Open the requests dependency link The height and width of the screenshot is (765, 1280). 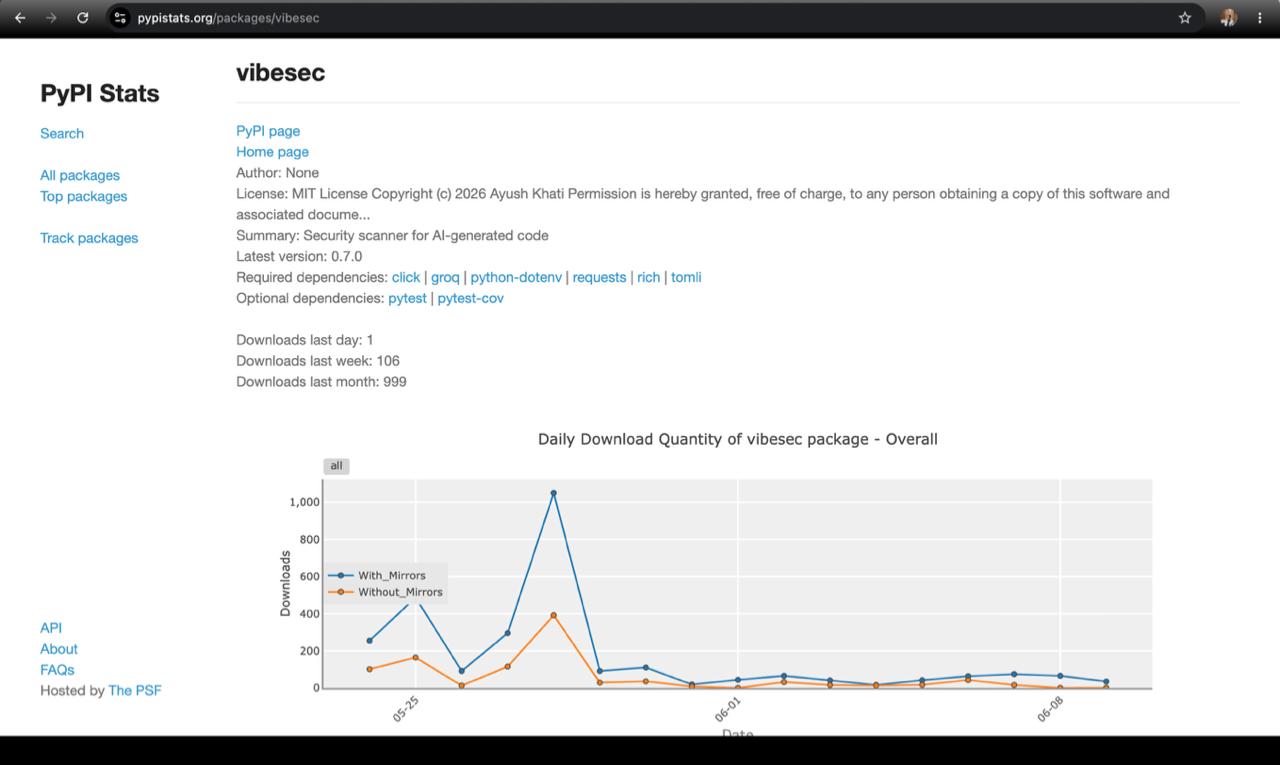[x=599, y=277]
